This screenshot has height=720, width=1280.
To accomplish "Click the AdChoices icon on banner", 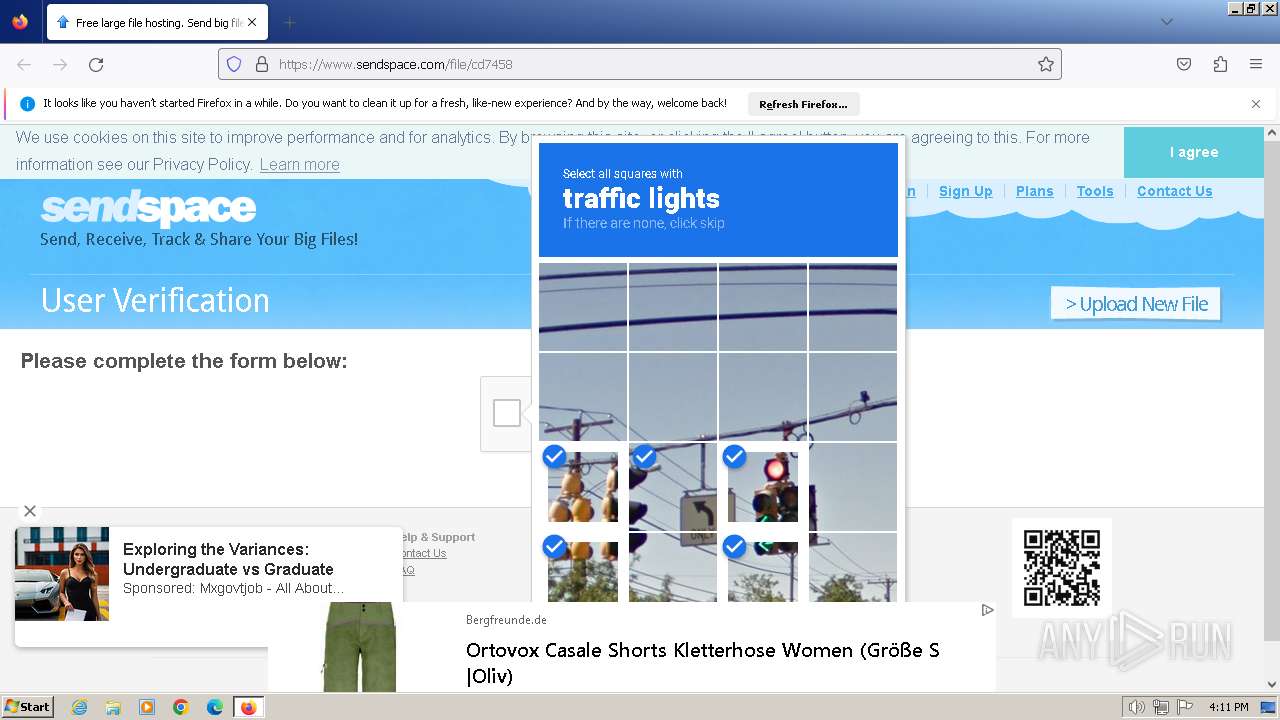I will (x=987, y=610).
